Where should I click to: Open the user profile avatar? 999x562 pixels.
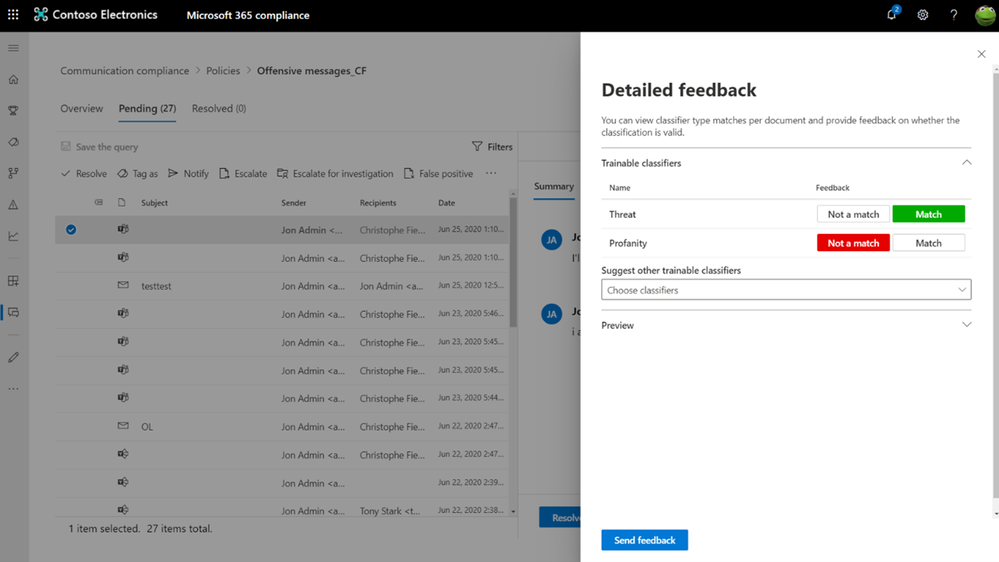[985, 15]
